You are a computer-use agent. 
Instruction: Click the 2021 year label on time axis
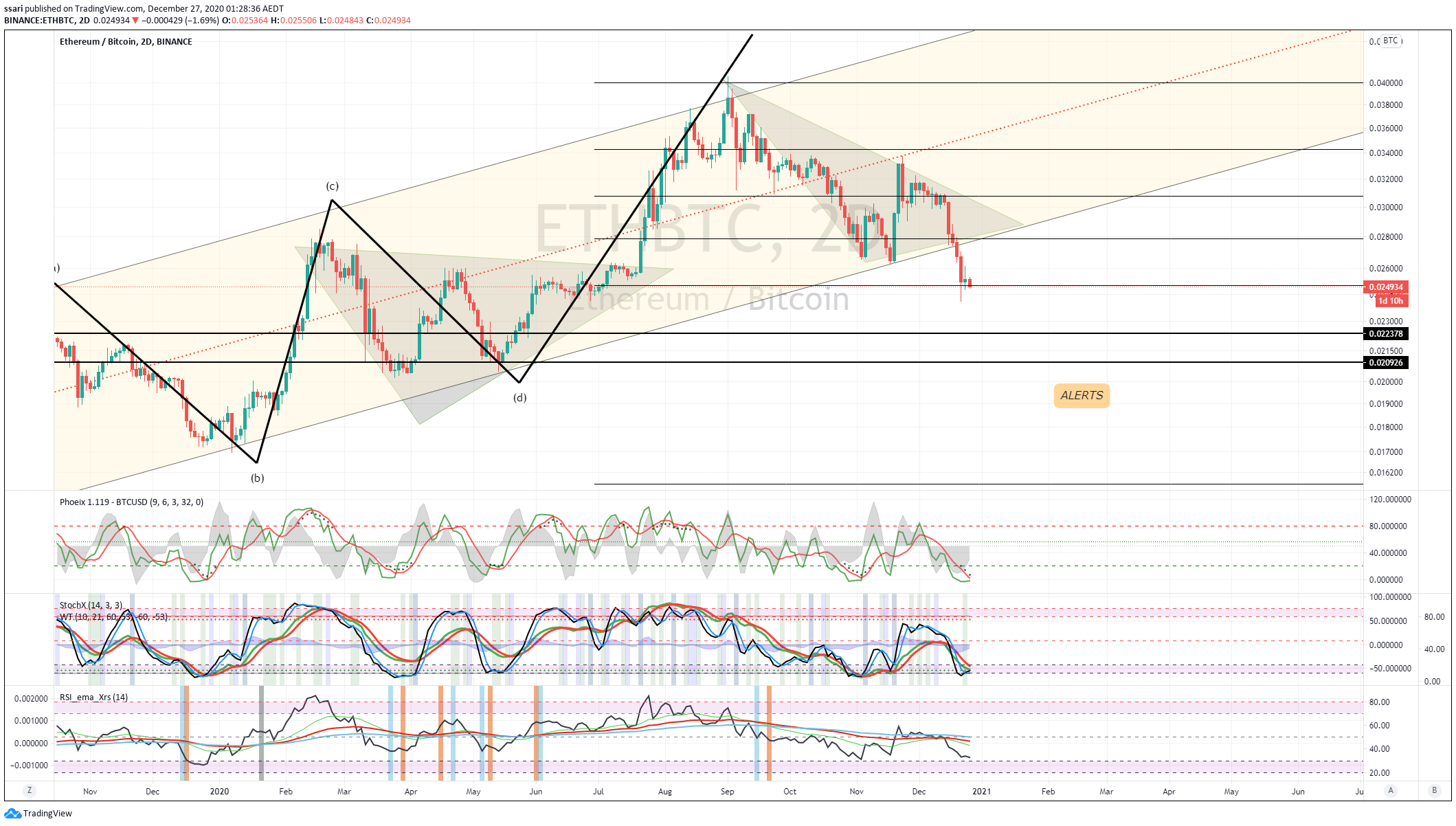tap(981, 792)
